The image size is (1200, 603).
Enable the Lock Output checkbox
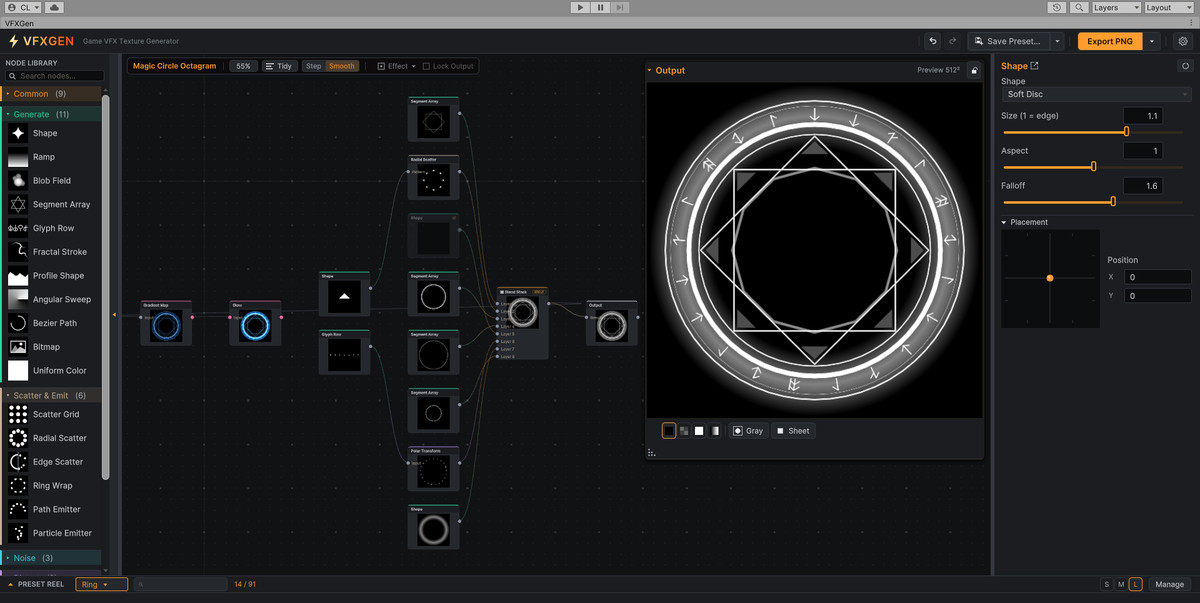tap(426, 66)
